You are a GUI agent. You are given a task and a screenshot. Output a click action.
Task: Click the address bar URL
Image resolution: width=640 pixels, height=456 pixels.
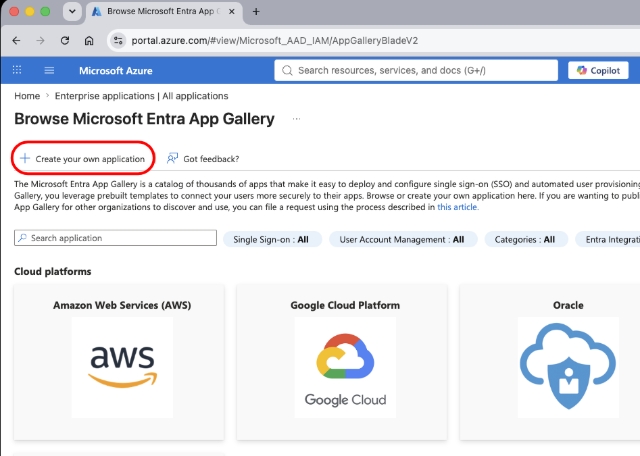pyautogui.click(x=275, y=40)
